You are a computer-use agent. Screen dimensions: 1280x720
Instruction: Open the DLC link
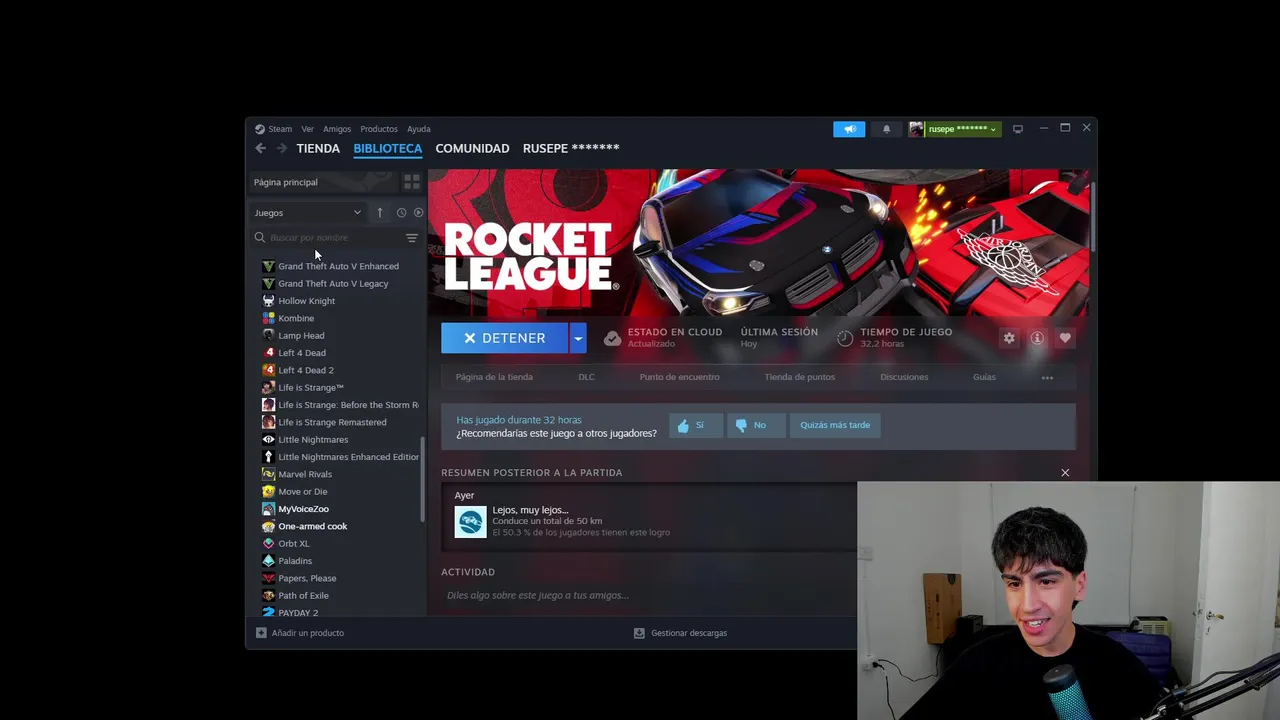pyautogui.click(x=586, y=377)
